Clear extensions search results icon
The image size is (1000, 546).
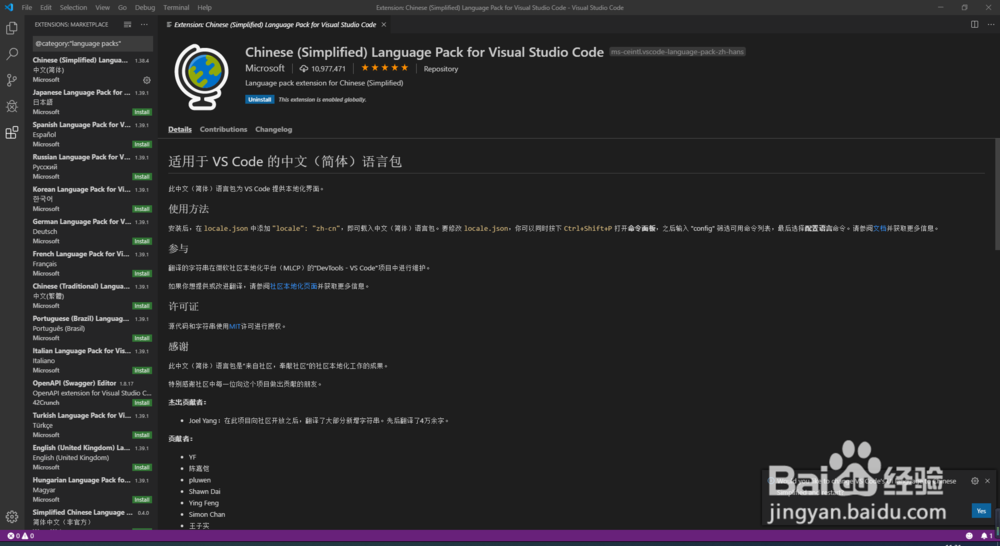pos(128,24)
